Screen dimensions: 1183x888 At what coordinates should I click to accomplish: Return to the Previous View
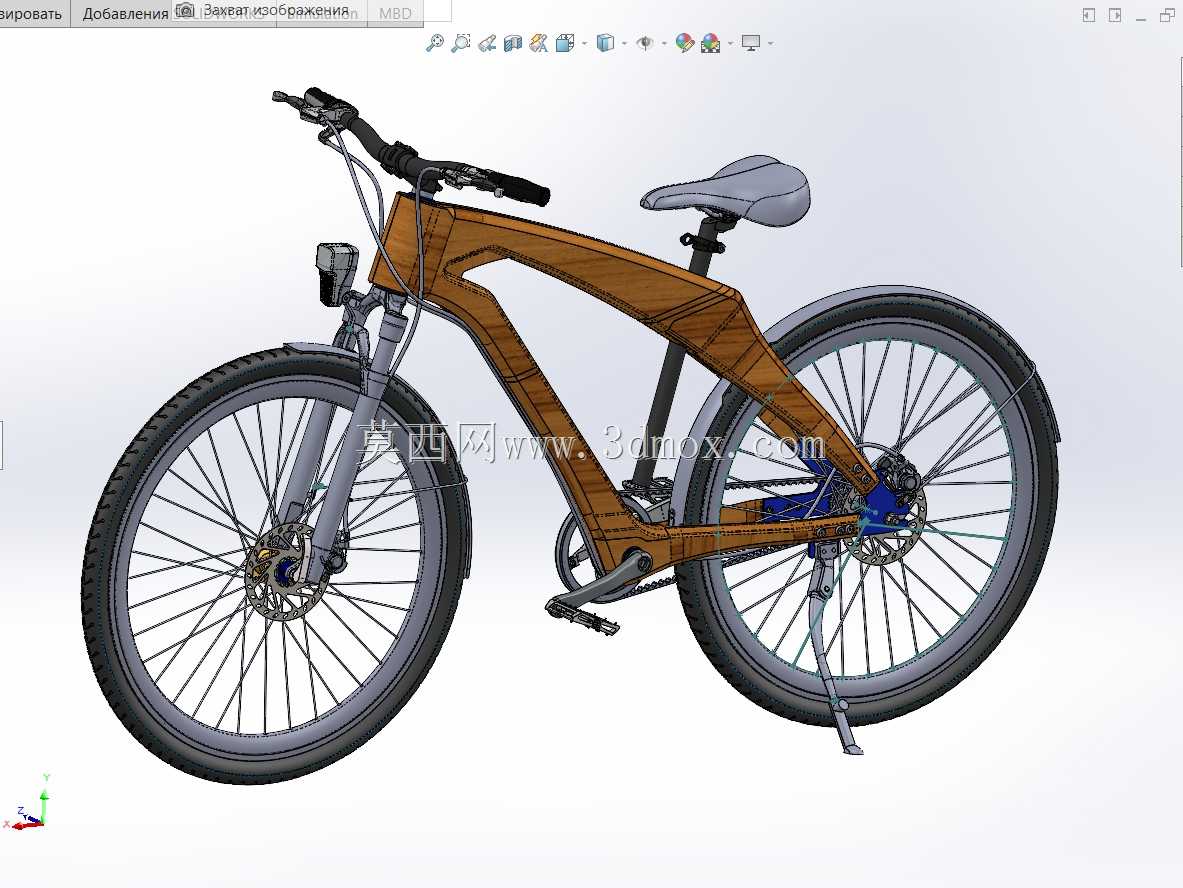tap(487, 43)
